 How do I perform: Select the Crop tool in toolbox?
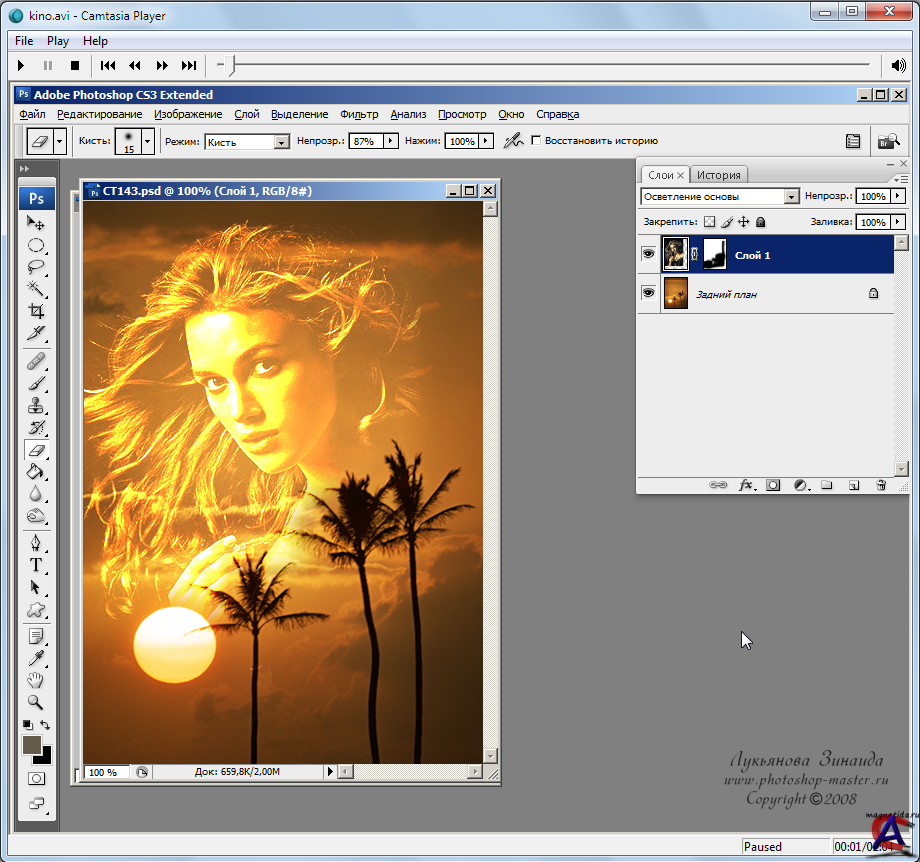(x=36, y=311)
